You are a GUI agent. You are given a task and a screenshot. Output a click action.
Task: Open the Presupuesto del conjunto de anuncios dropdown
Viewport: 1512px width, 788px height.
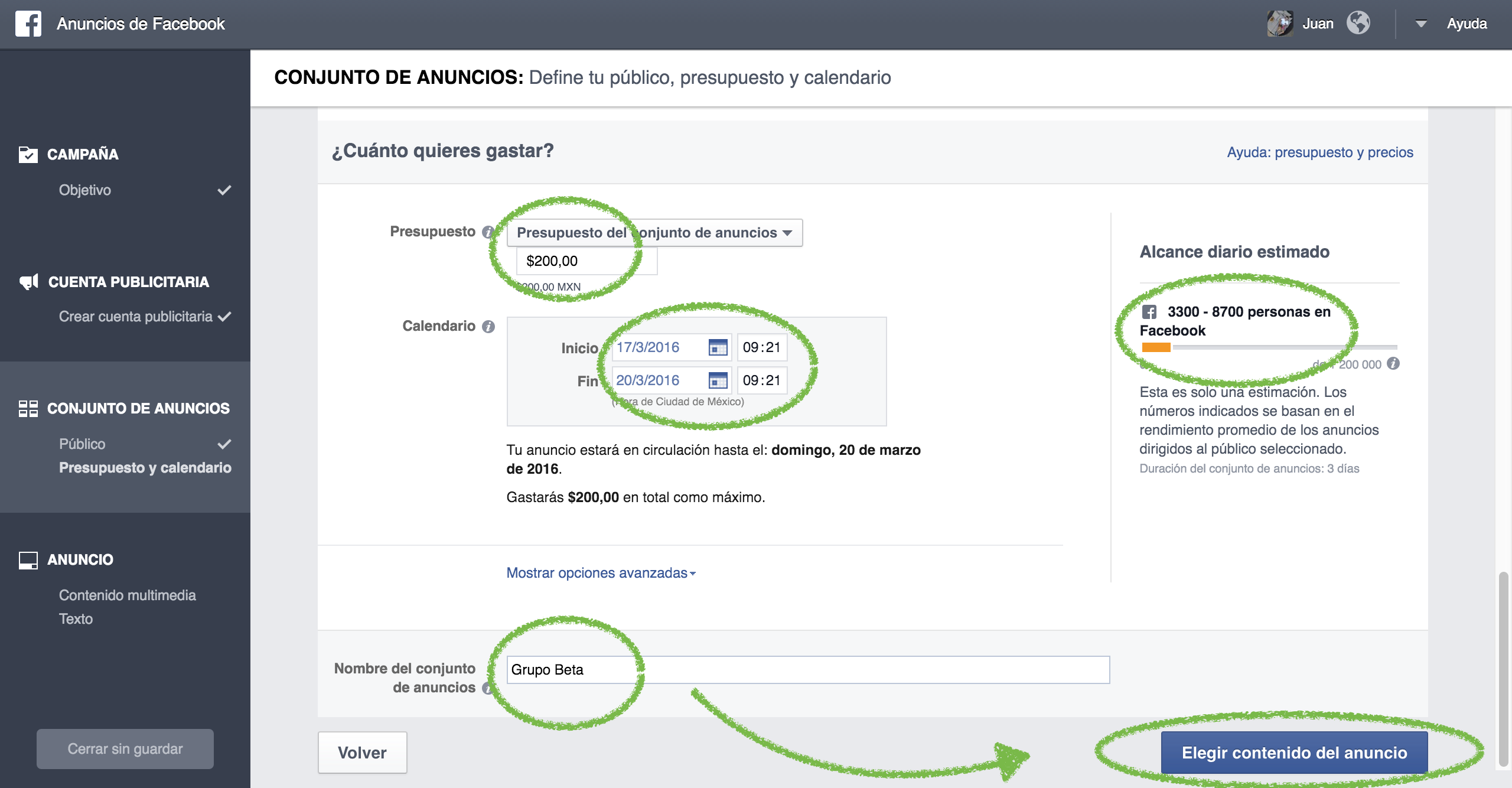pos(654,233)
